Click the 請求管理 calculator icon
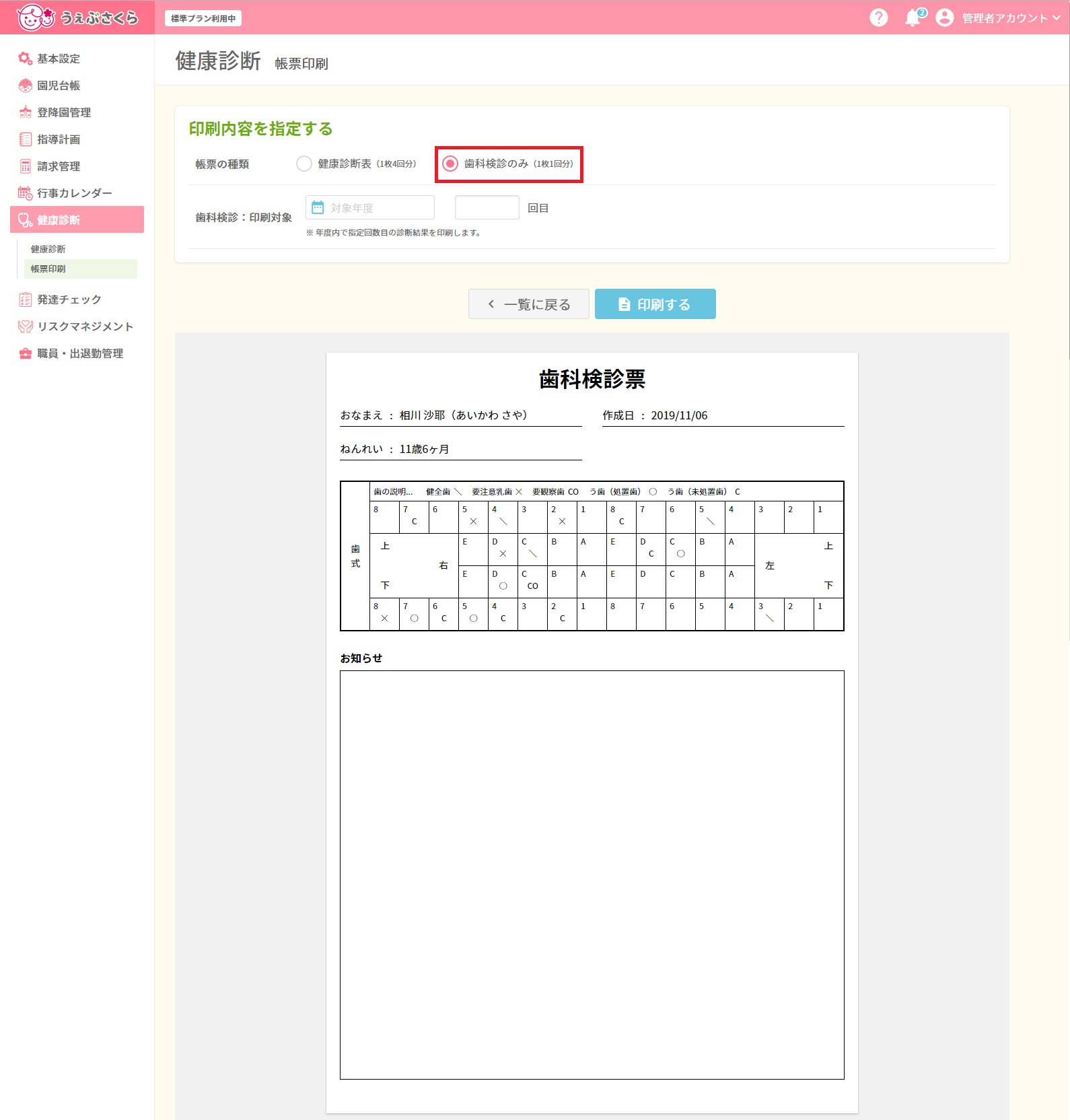Image resolution: width=1070 pixels, height=1120 pixels. 26,166
